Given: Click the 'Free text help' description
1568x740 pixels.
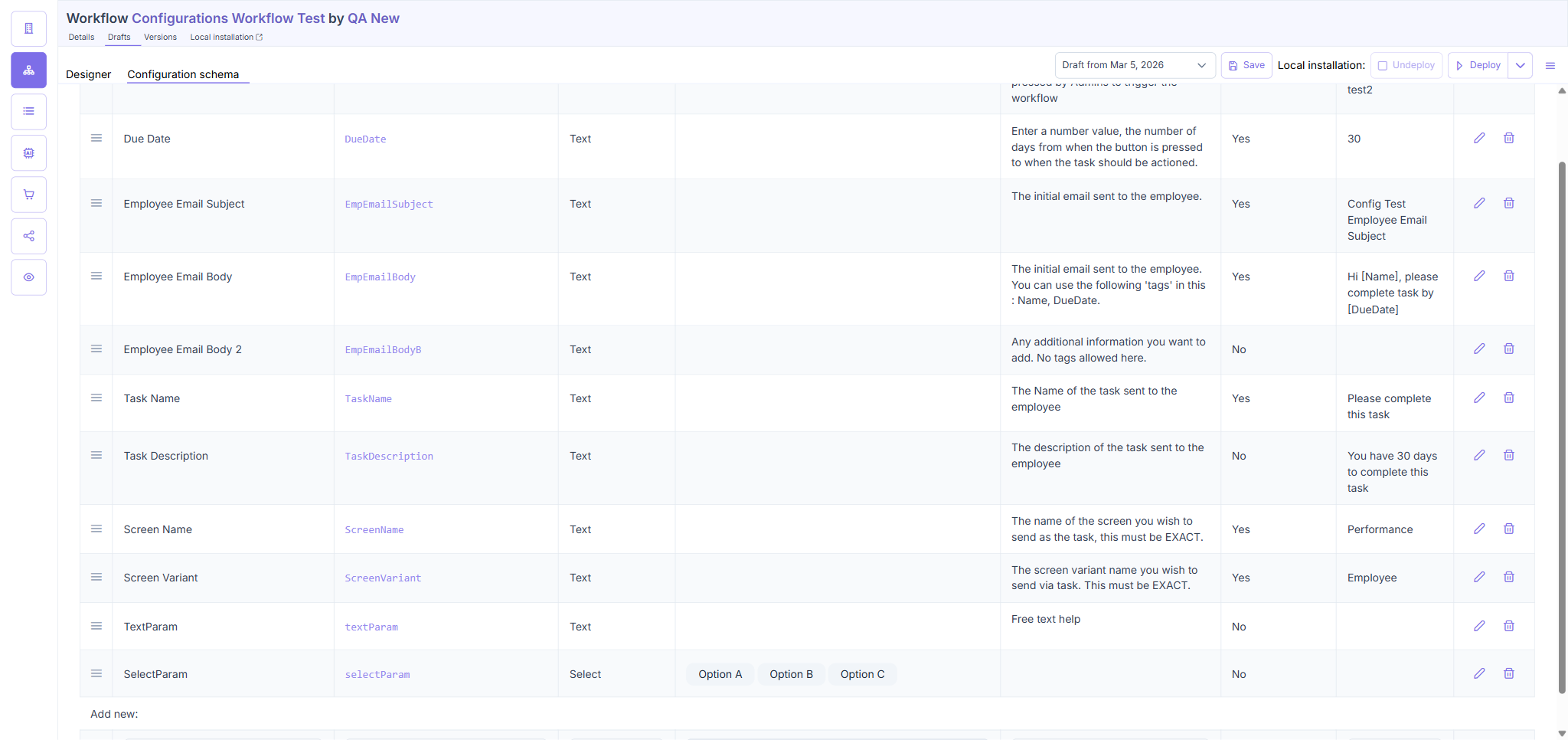Looking at the screenshot, I should 1046,619.
